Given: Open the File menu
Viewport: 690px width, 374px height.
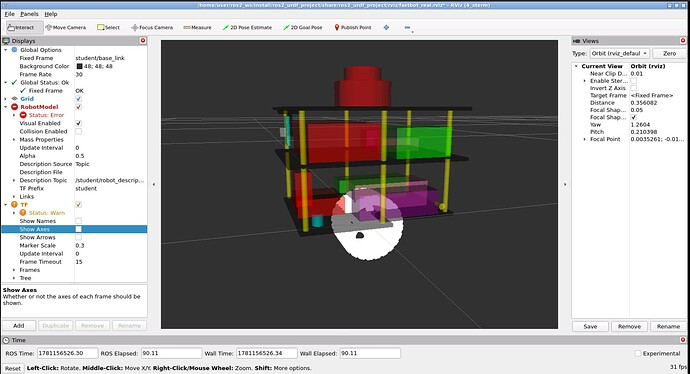Looking at the screenshot, I should 10,14.
